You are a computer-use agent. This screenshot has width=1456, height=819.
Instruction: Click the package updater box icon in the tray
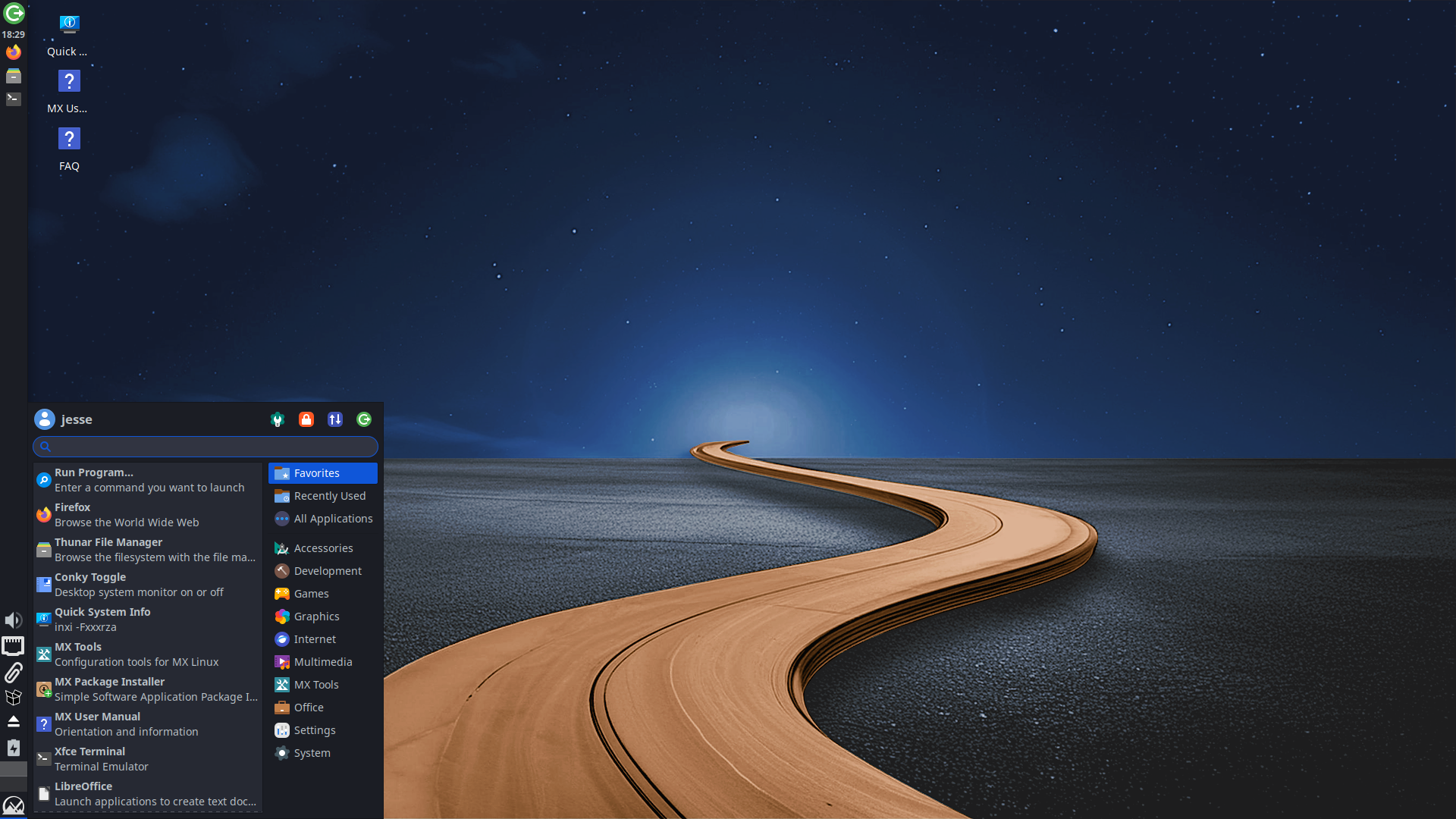14,697
